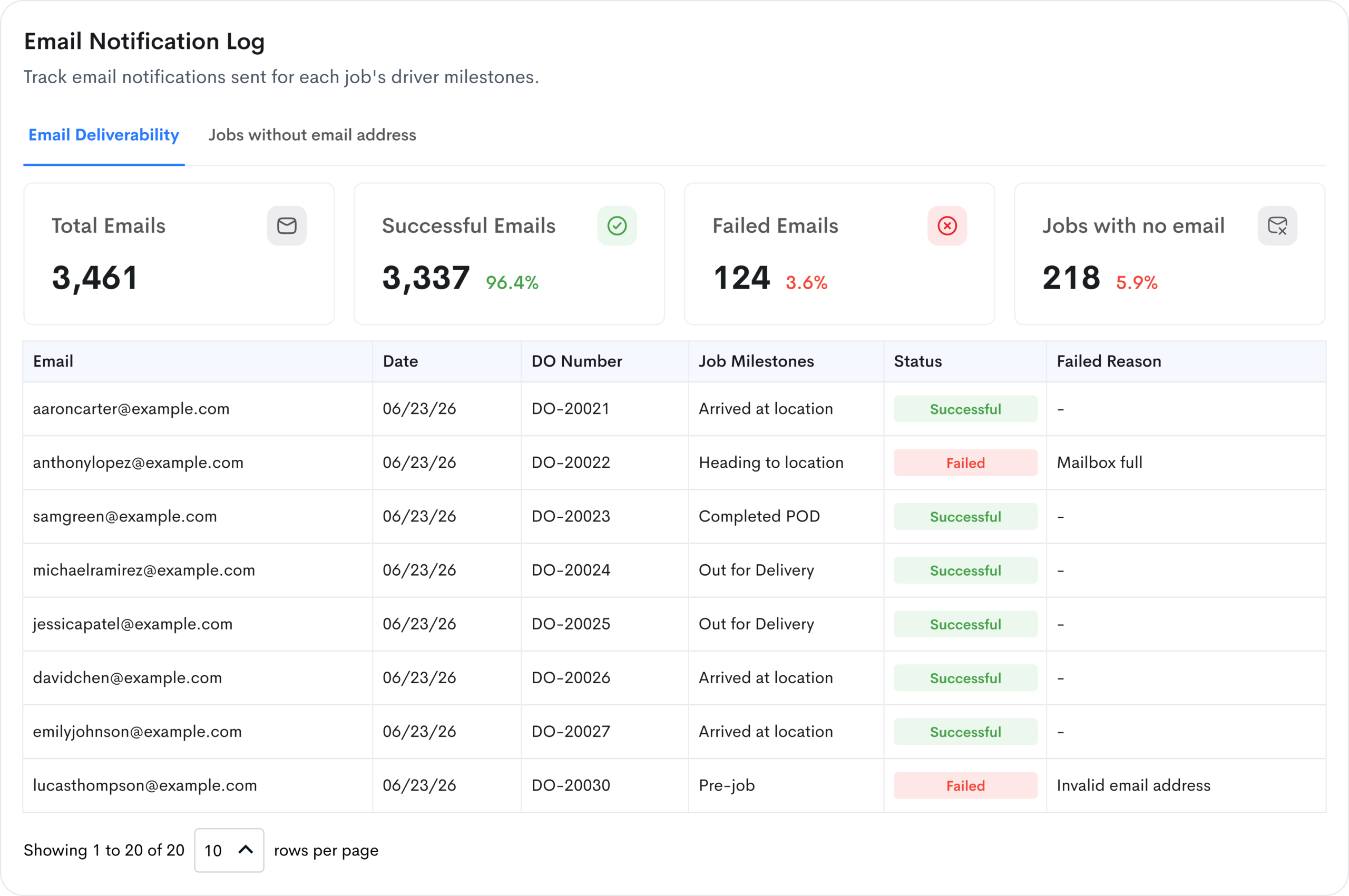
Task: Open the rows per page dropdown
Action: [229, 850]
